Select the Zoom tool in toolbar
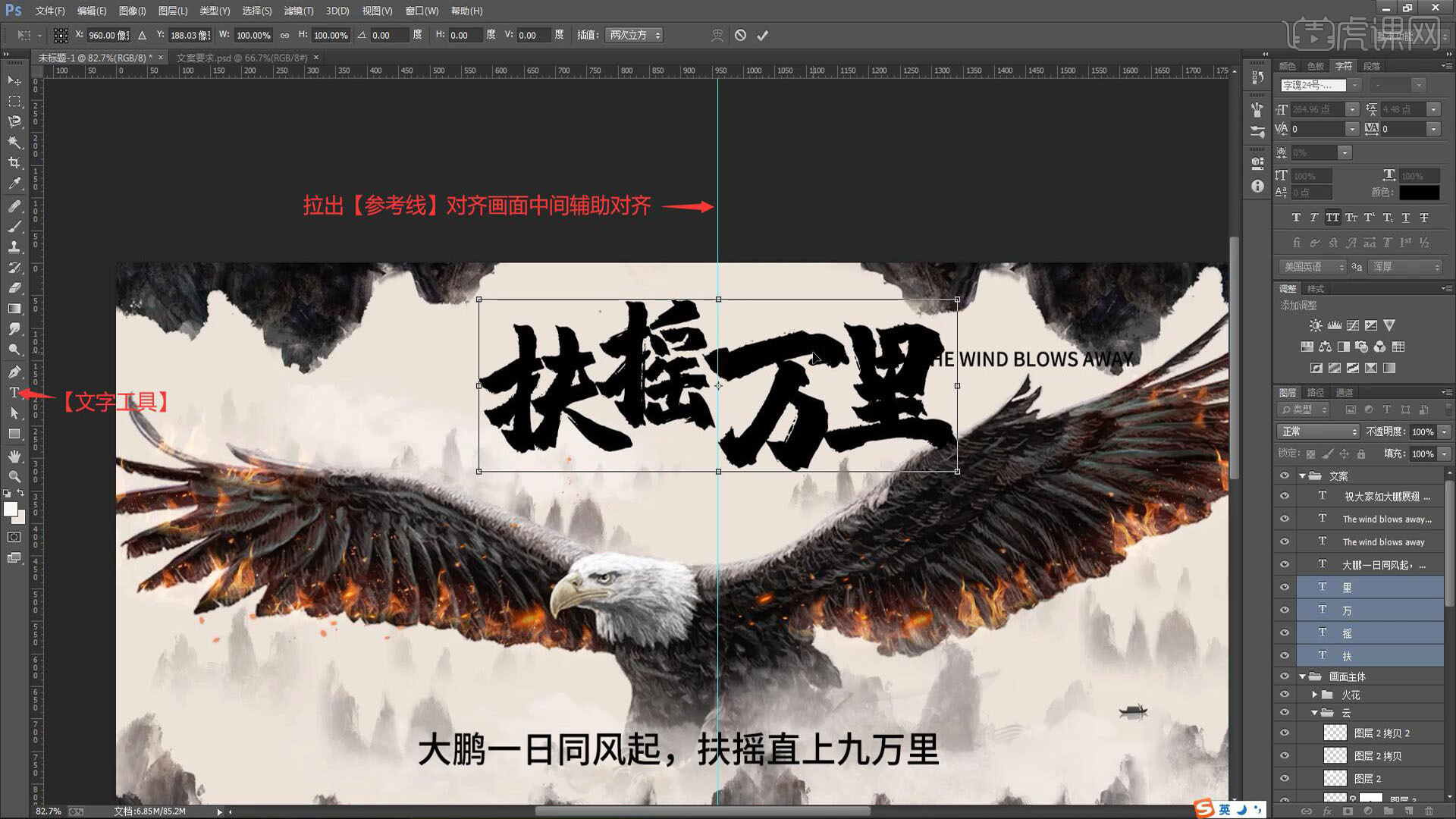Screen dimensions: 1456x819 pyautogui.click(x=14, y=476)
